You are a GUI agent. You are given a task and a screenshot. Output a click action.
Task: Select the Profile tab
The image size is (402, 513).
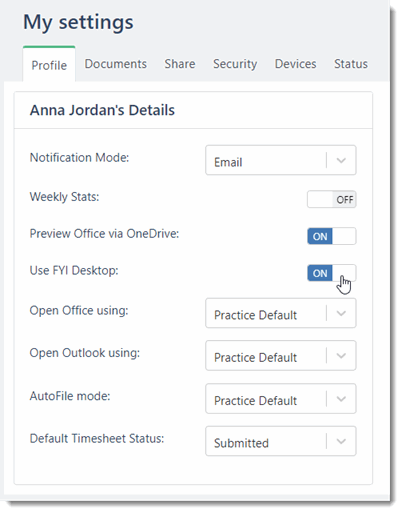49,64
